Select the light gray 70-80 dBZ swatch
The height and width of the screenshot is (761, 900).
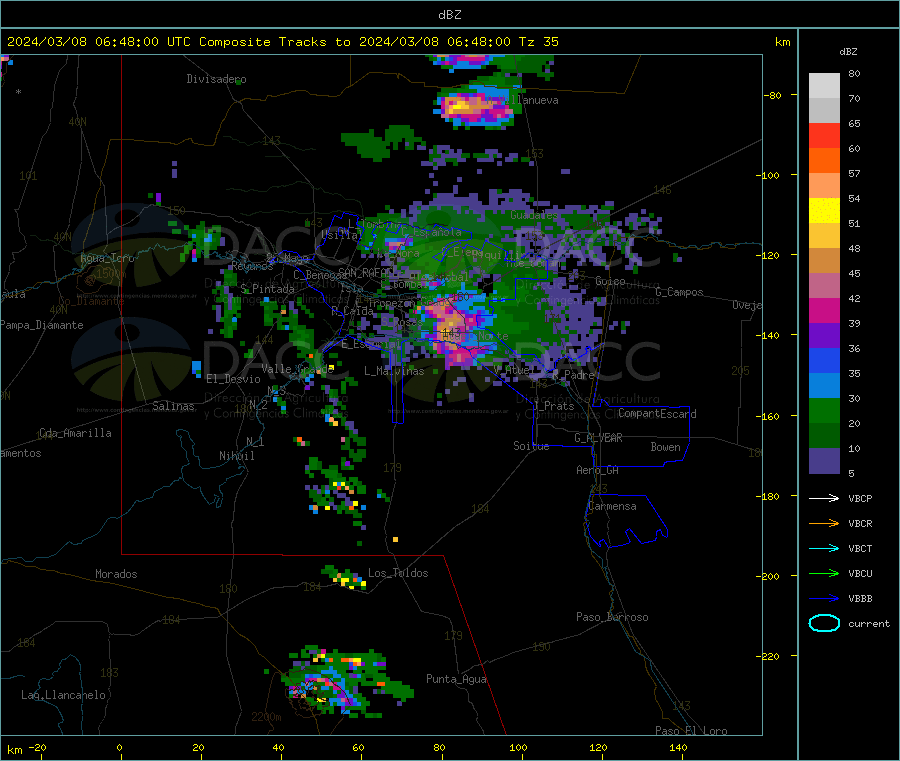(x=824, y=86)
